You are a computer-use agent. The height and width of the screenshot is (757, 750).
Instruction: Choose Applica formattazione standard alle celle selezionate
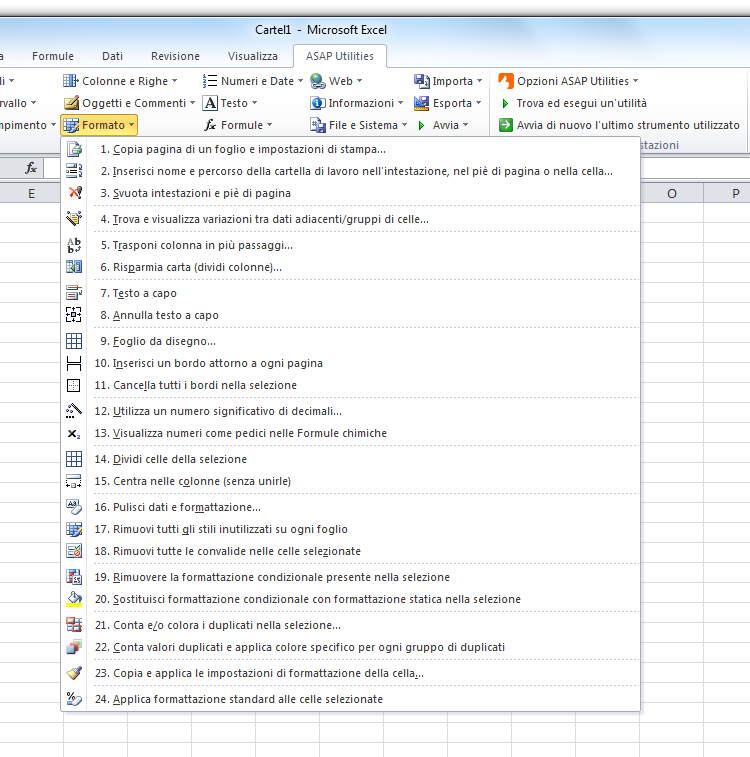pyautogui.click(x=351, y=699)
